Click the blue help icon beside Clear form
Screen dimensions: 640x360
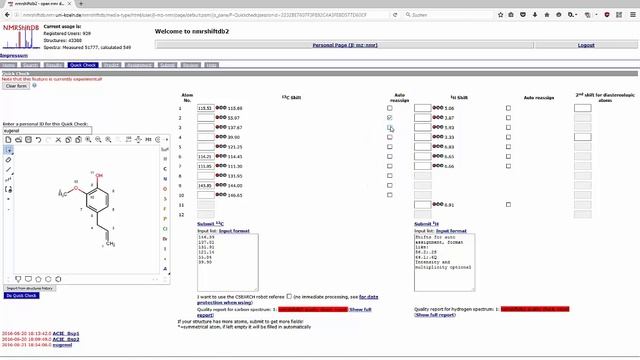click(34, 86)
